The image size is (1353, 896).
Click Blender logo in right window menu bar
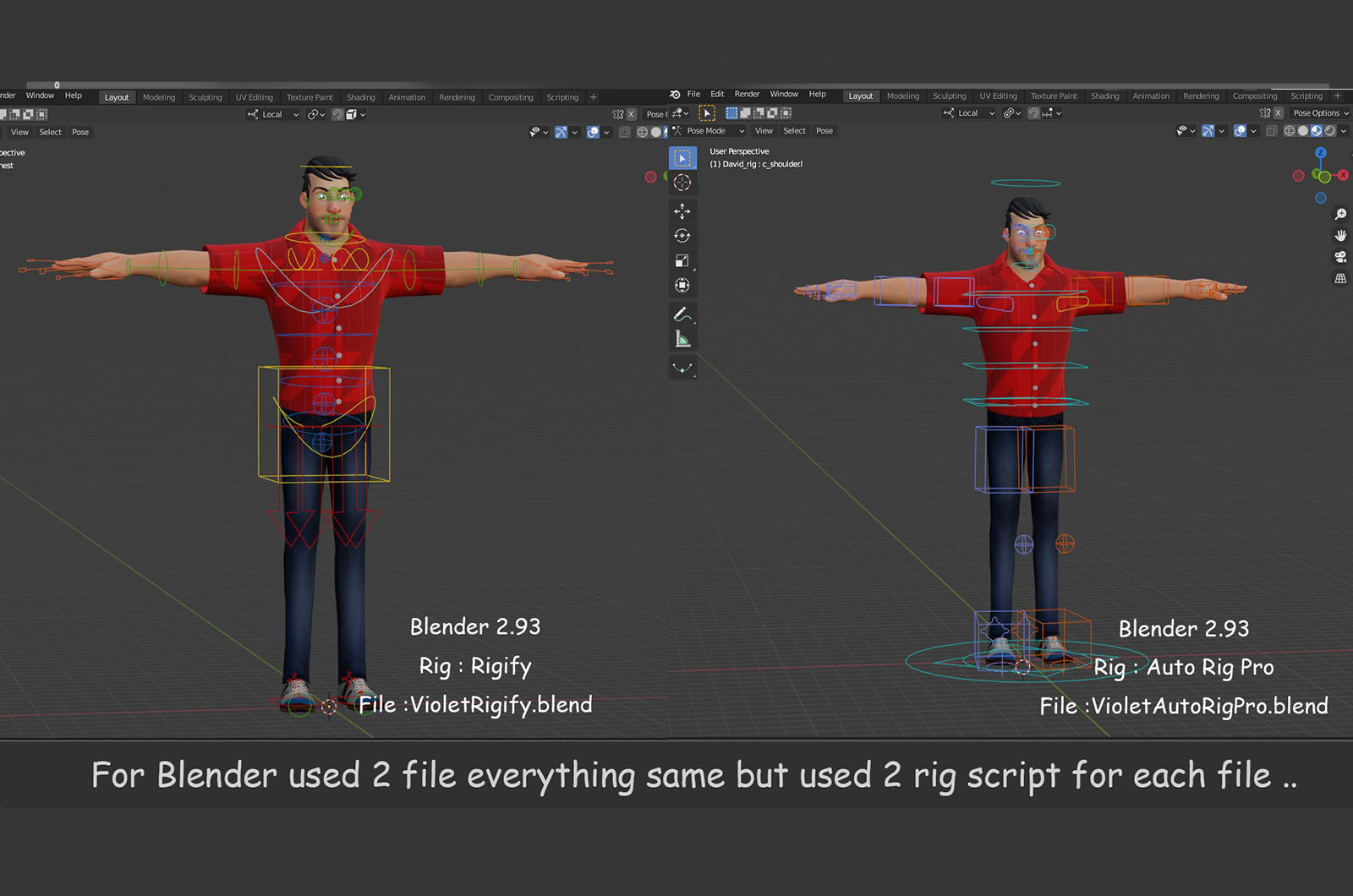click(675, 95)
